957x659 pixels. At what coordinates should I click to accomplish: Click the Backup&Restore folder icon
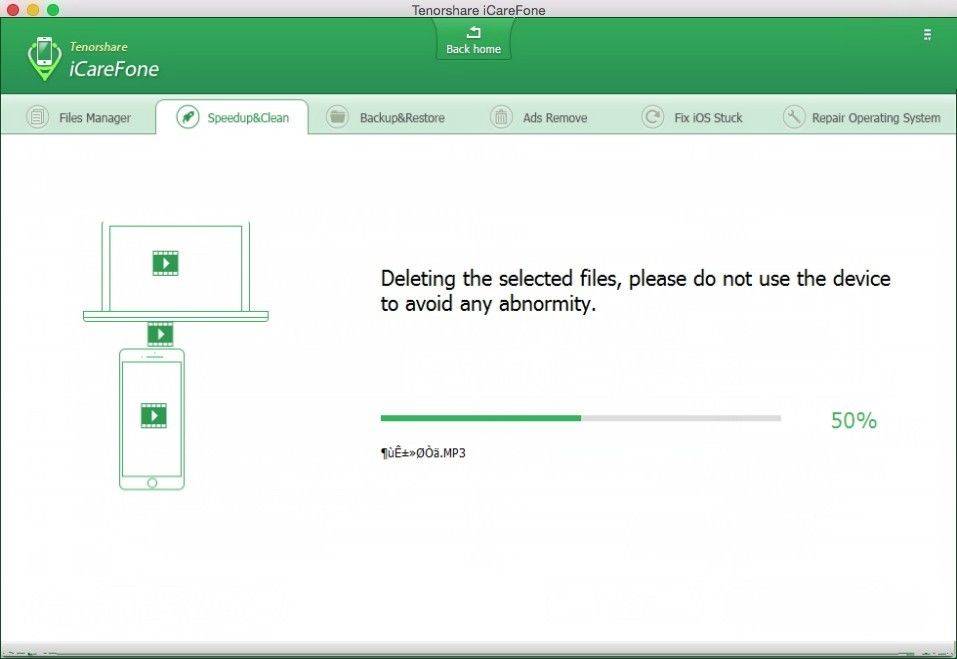click(x=337, y=117)
